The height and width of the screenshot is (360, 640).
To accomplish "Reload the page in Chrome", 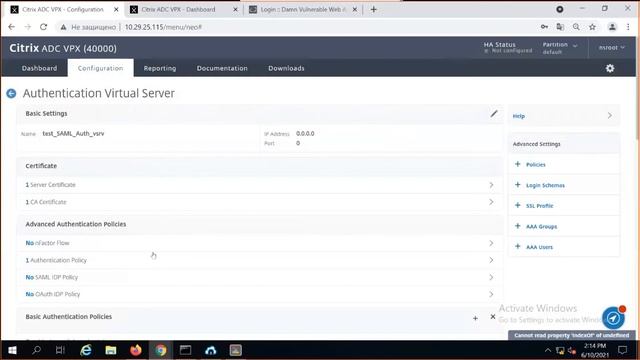I will 43,27.
